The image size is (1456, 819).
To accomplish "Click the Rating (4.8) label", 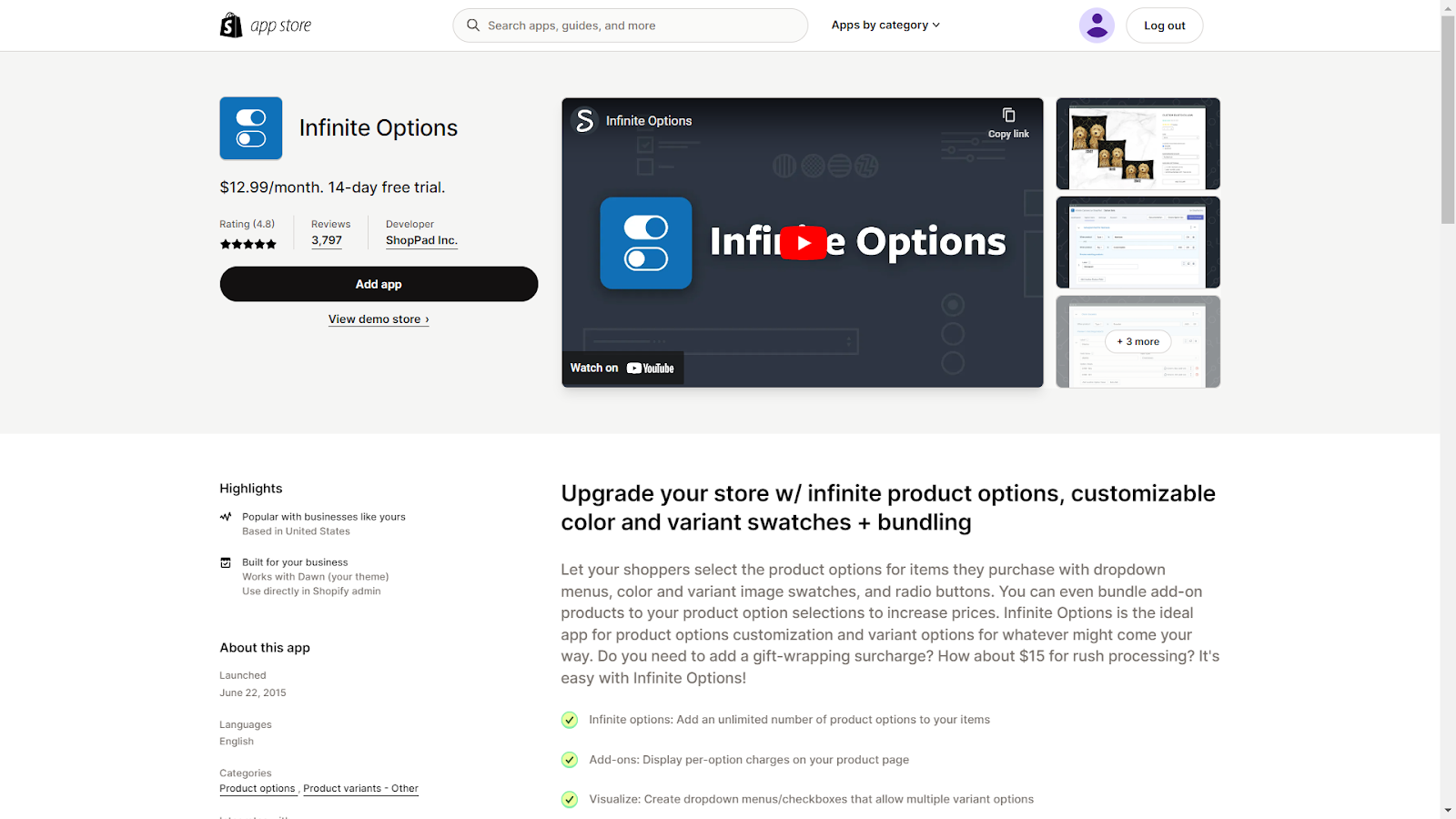I will point(247,224).
